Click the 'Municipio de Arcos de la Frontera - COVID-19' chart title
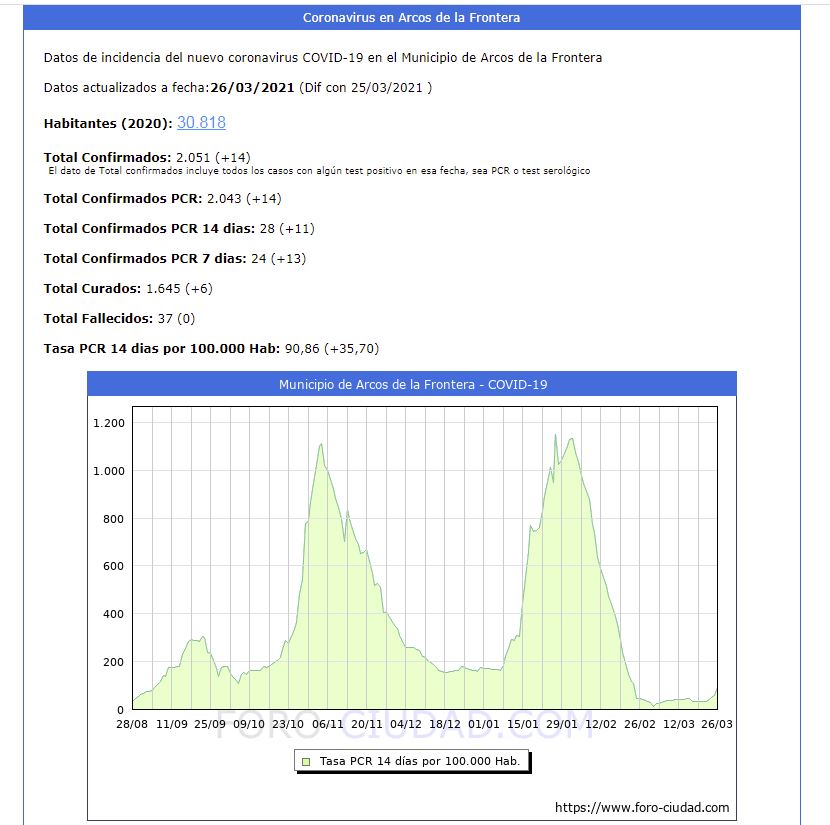The height and width of the screenshot is (825, 830). (413, 384)
